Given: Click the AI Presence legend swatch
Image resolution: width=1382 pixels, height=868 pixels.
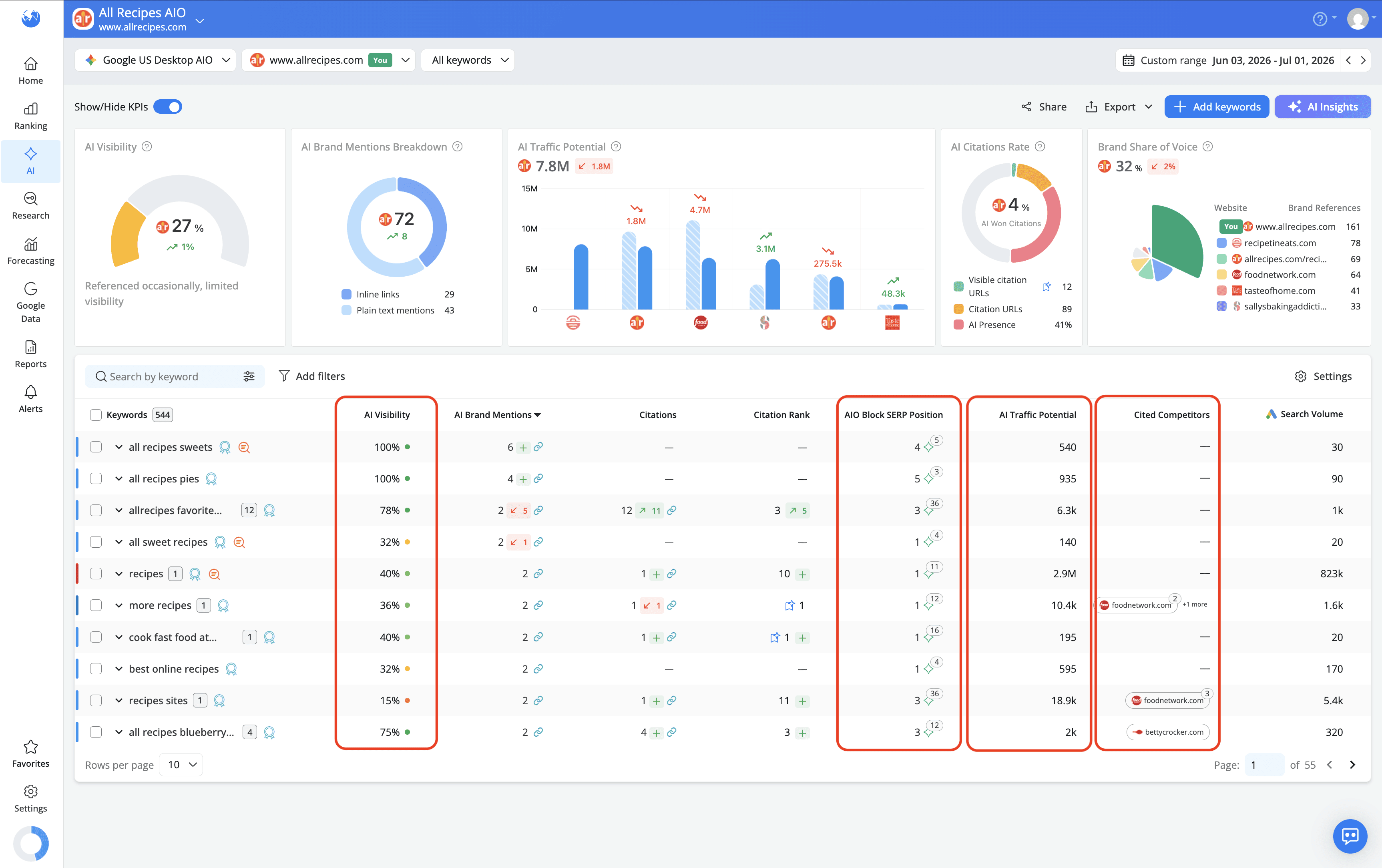Looking at the screenshot, I should [x=958, y=324].
